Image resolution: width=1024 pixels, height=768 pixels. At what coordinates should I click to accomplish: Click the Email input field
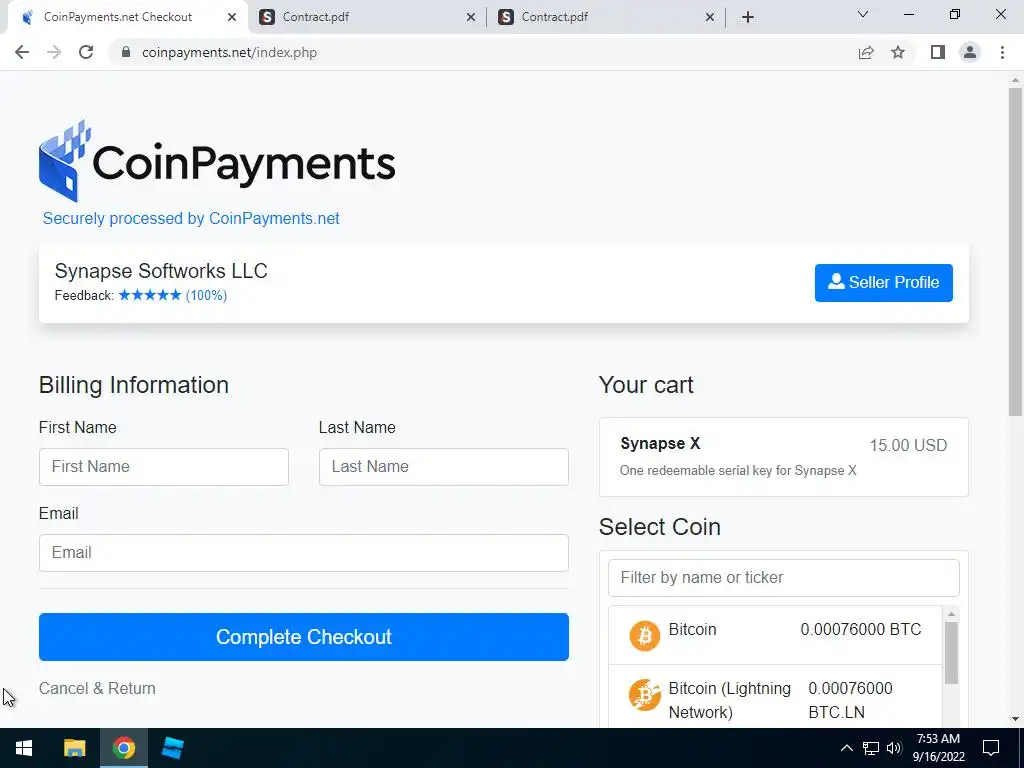[304, 552]
